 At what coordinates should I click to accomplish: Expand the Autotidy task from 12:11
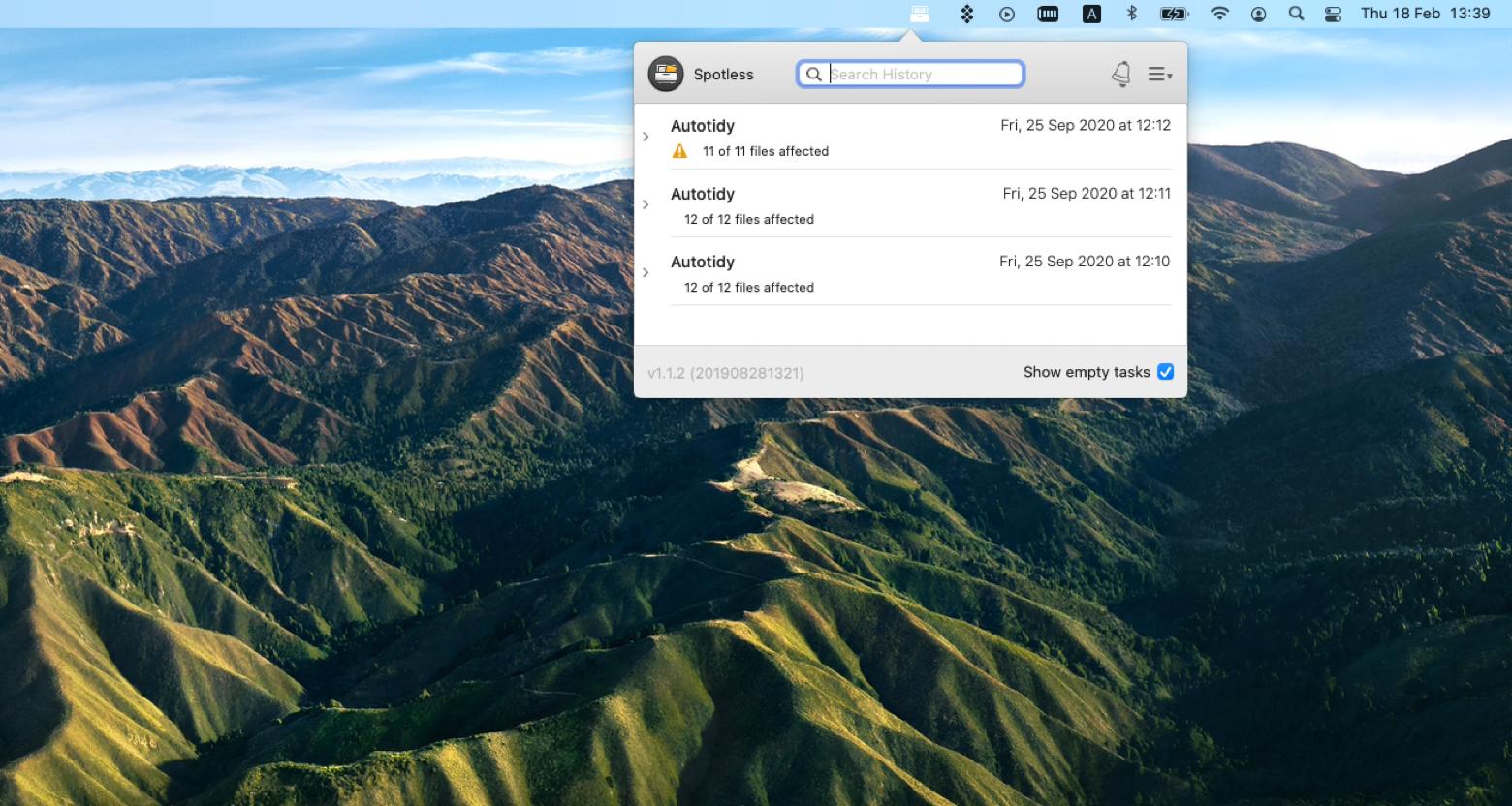646,204
